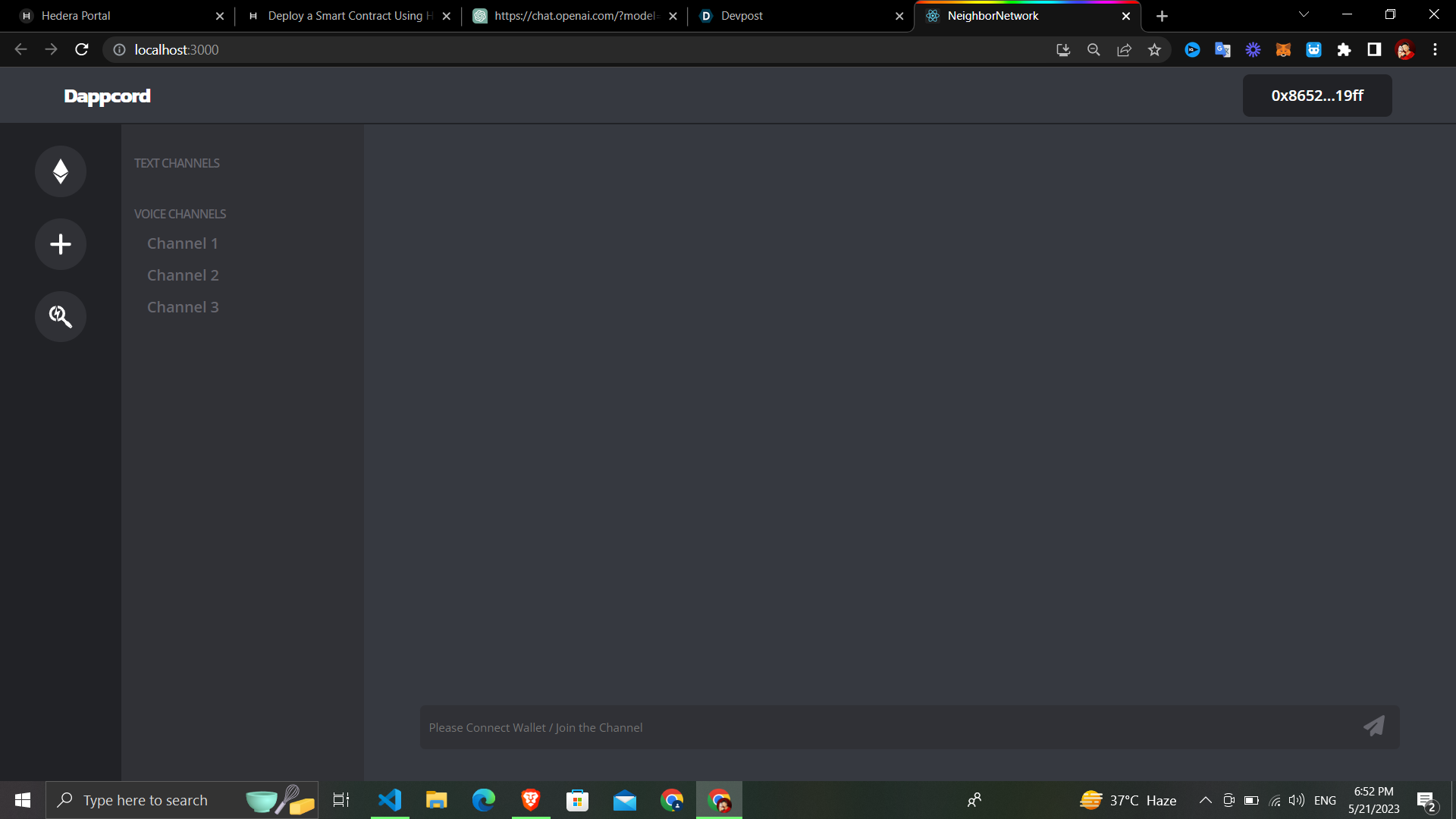
Task: Click the bookmark star icon in address bar
Action: coord(1154,50)
